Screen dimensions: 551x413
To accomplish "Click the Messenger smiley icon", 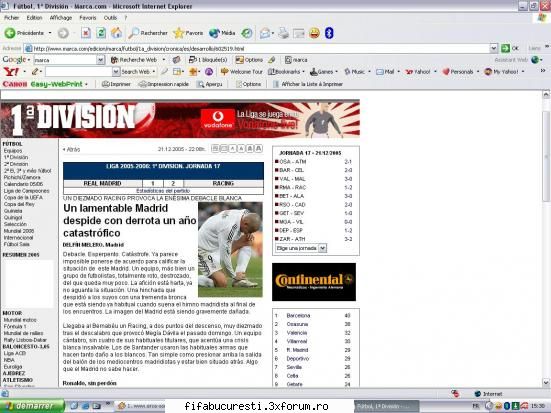I will (315, 33).
